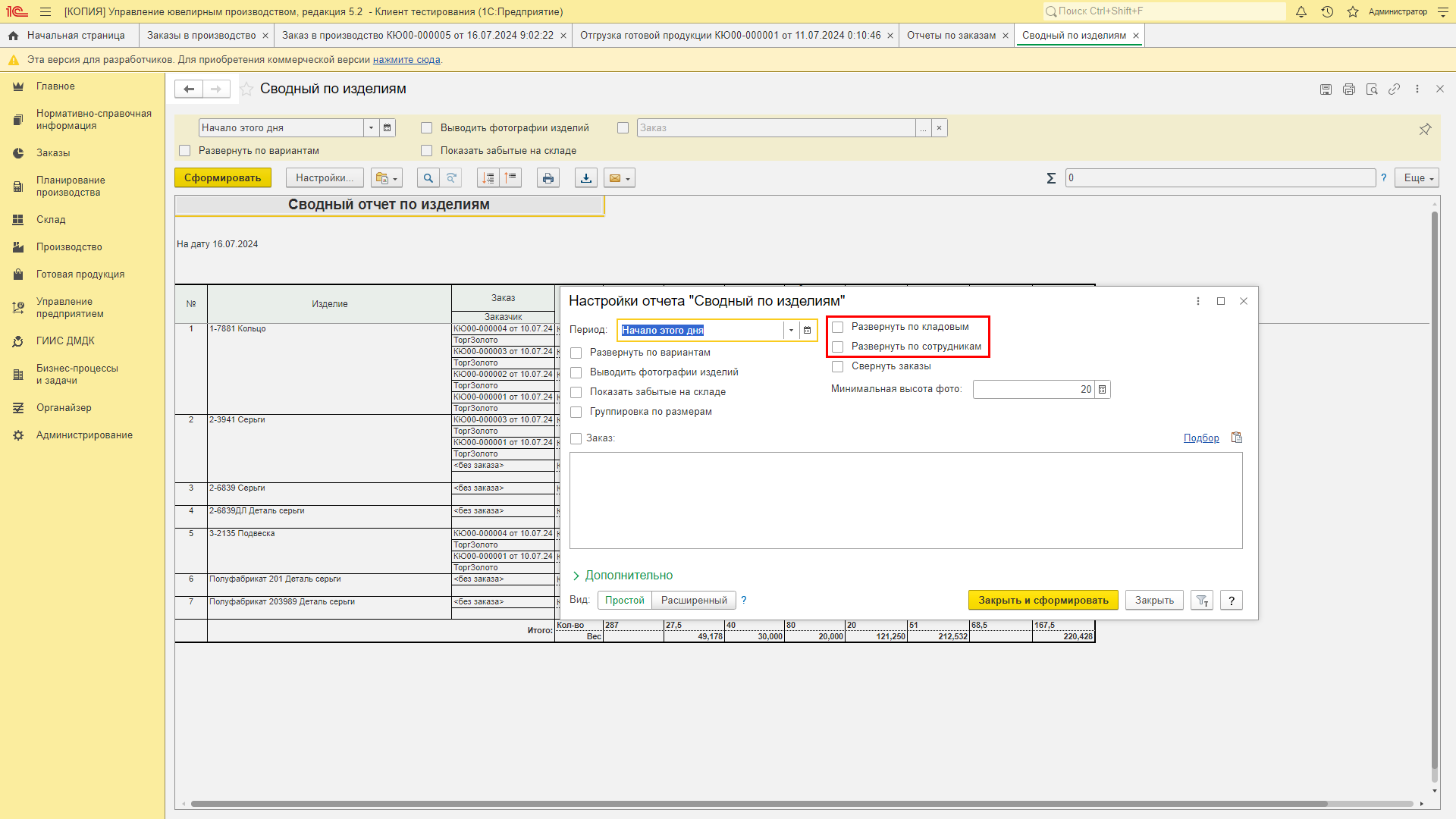Click the pin icon on settings panel
Viewport: 1456px width, 819px height.
coord(1425,129)
